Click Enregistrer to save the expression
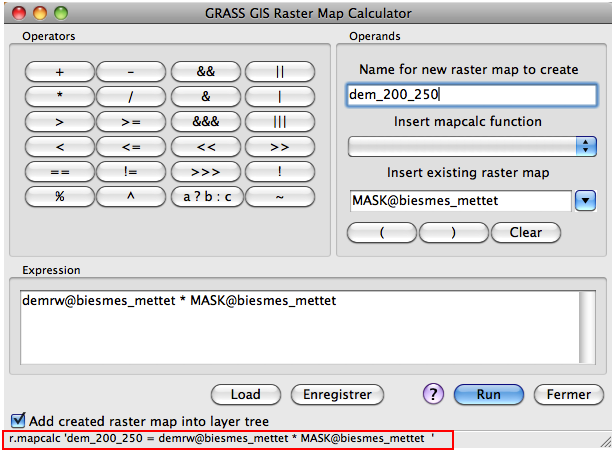This screenshot has width=614, height=452. coord(337,394)
